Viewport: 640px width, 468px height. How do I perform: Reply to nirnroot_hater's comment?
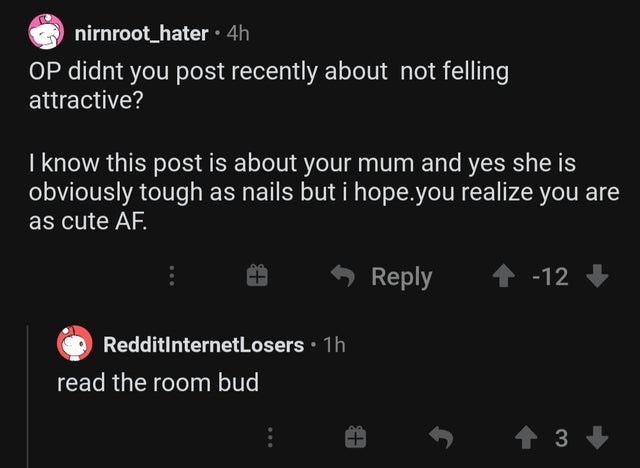[388, 277]
